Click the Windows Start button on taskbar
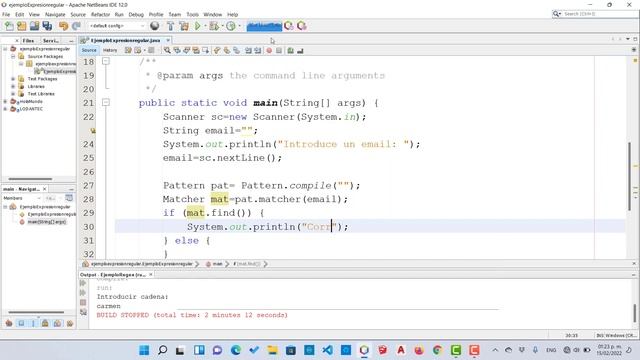This screenshot has height=360, width=640. tap(144, 350)
